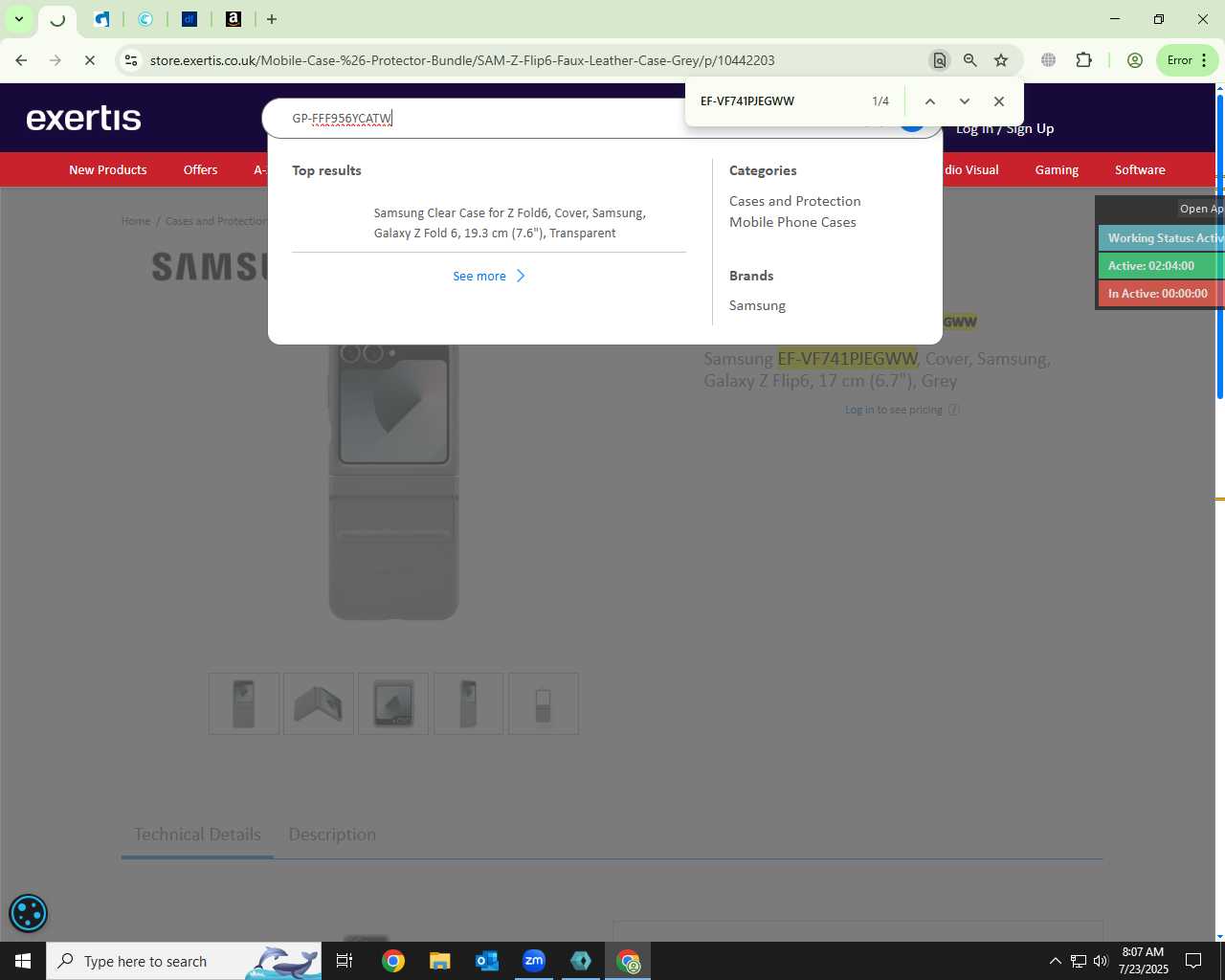Click the Windows taskbar search box
Viewport: 1225px width, 980px height.
(185, 961)
